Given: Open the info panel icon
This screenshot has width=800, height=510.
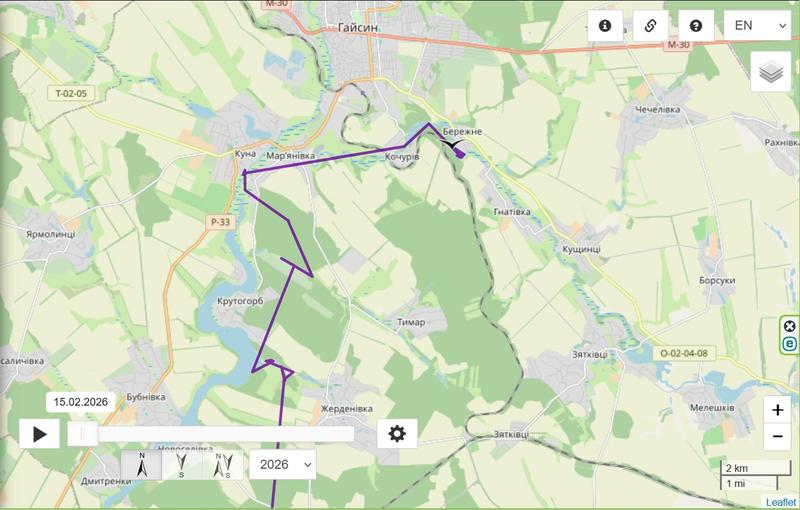Looking at the screenshot, I should 605,26.
